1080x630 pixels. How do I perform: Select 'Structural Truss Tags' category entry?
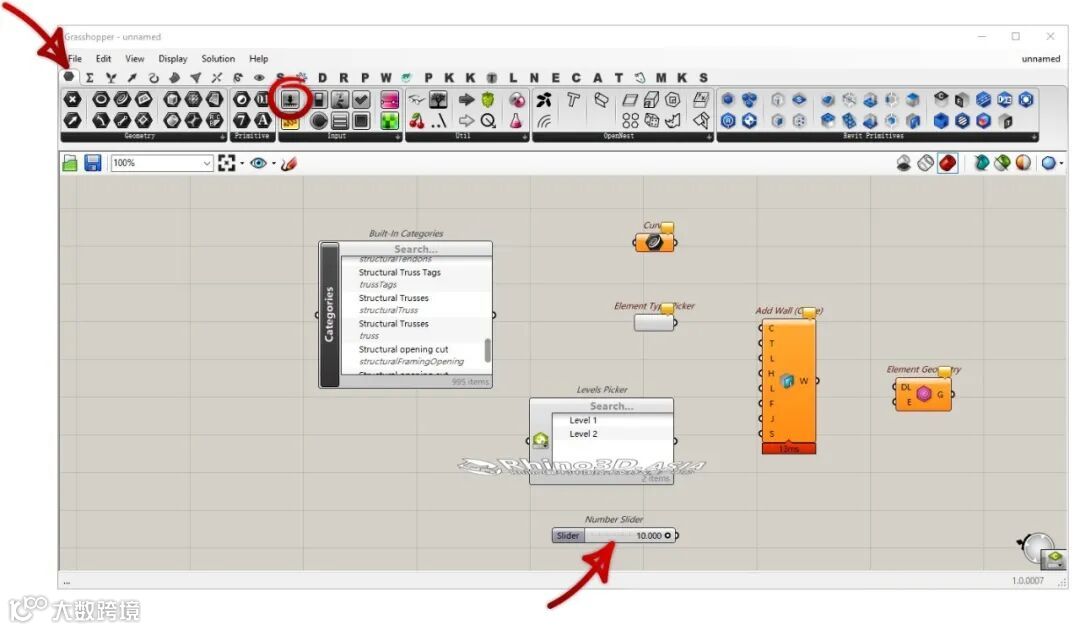(x=399, y=273)
